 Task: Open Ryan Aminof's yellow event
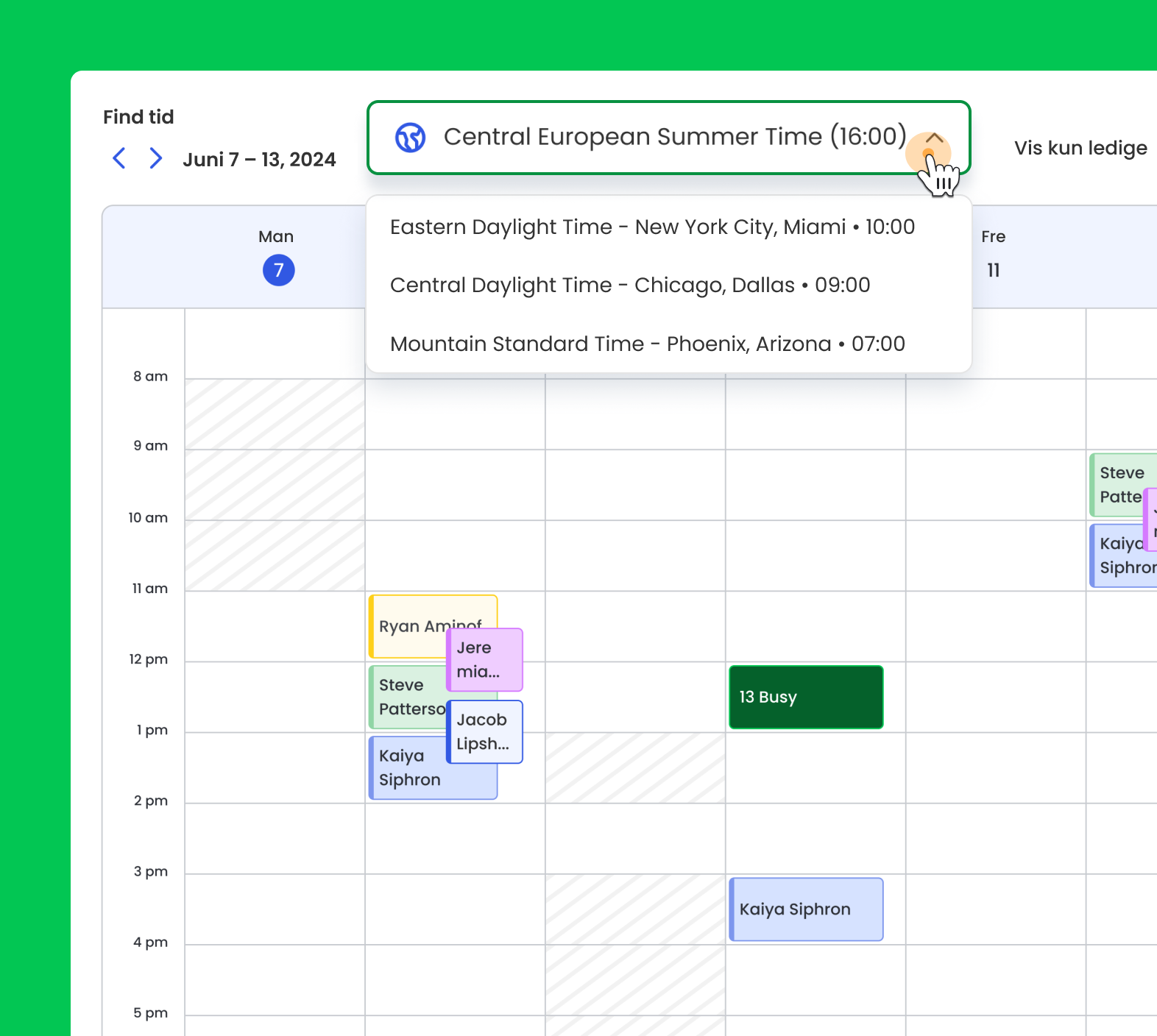[x=408, y=625]
